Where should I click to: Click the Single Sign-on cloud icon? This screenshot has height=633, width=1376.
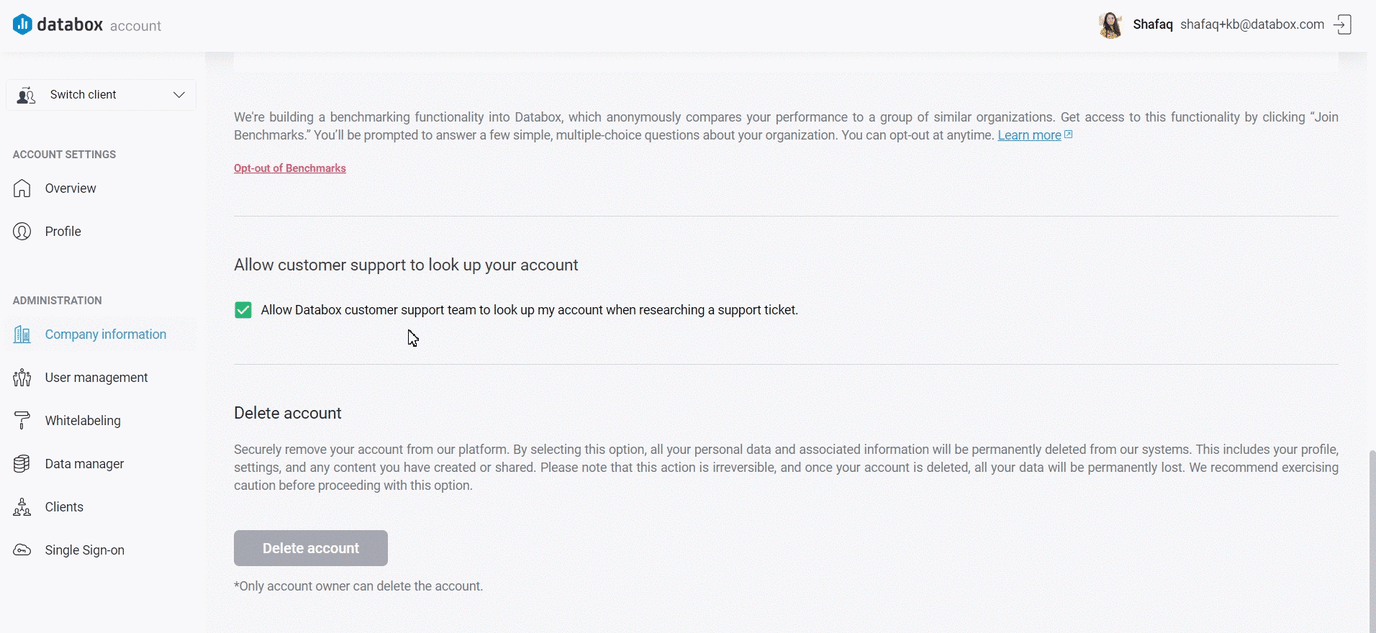click(x=21, y=549)
